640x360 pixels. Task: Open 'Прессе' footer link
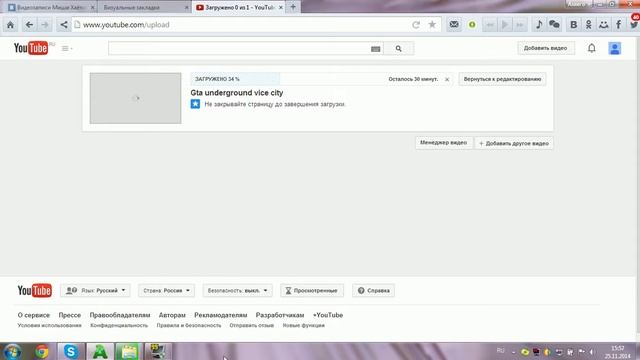(69, 315)
